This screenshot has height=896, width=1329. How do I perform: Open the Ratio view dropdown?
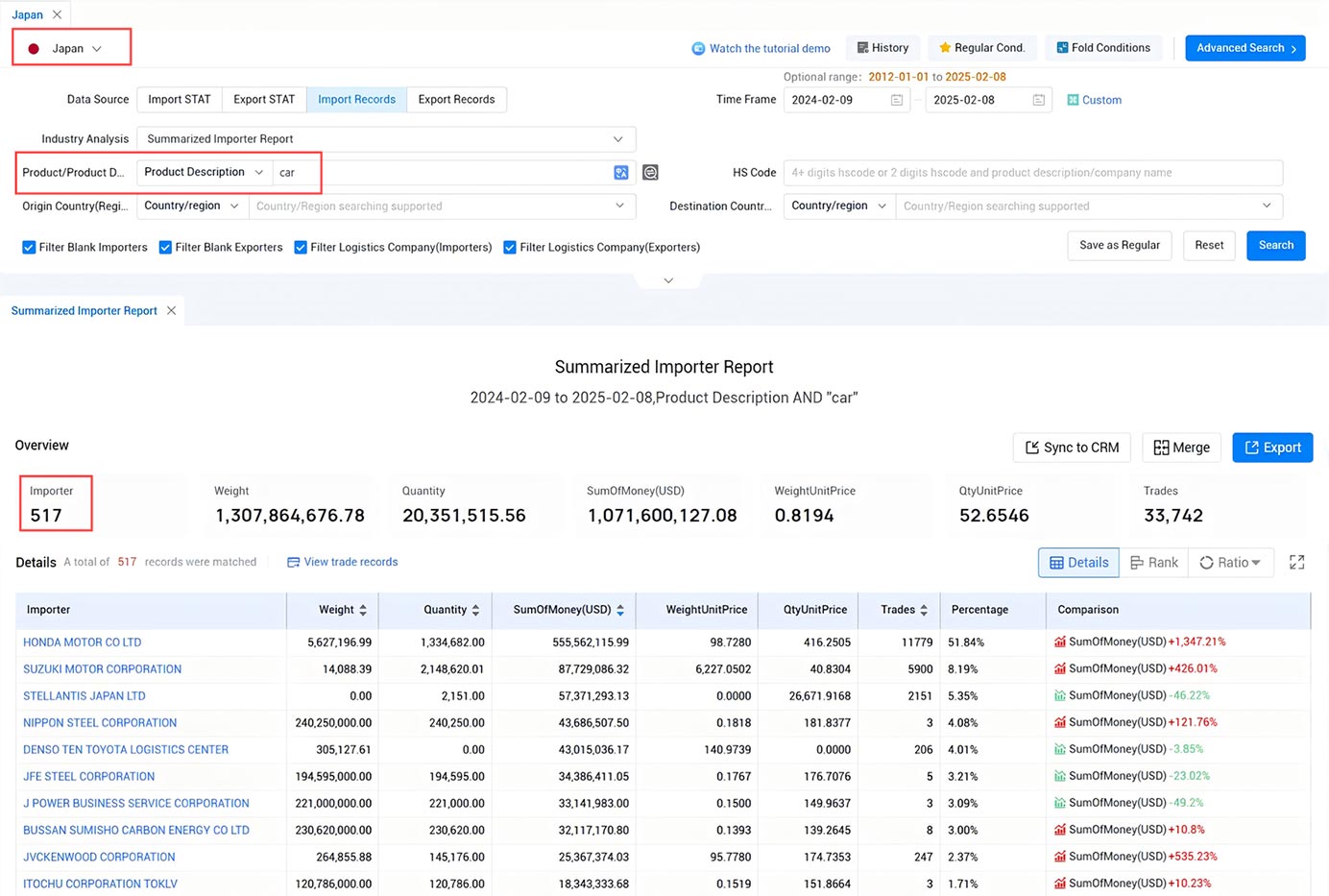pos(1230,563)
